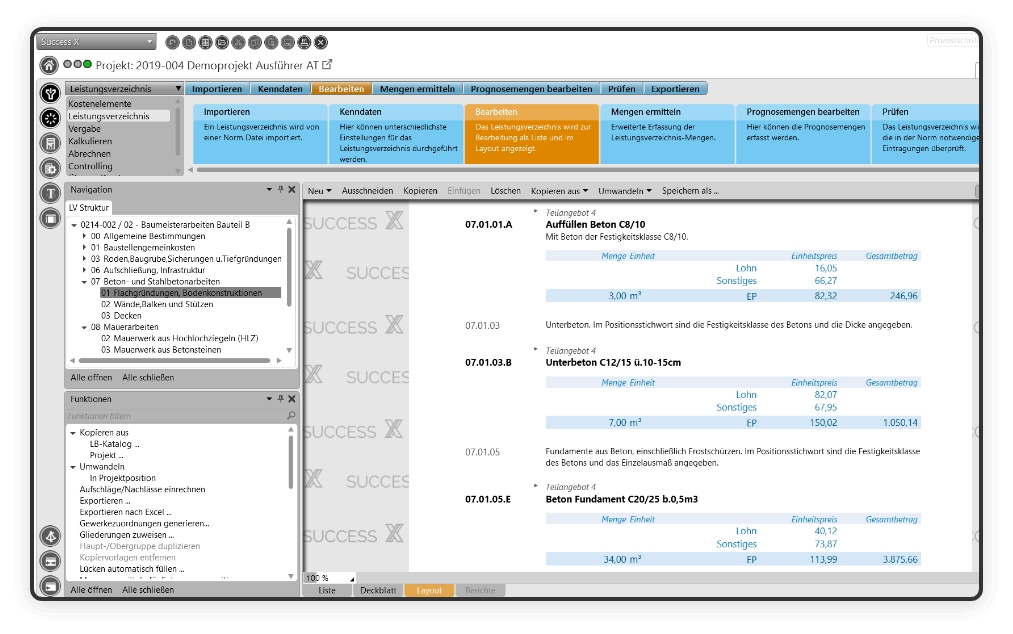
Task: Click Löschen in editor toolbar
Action: 505,191
